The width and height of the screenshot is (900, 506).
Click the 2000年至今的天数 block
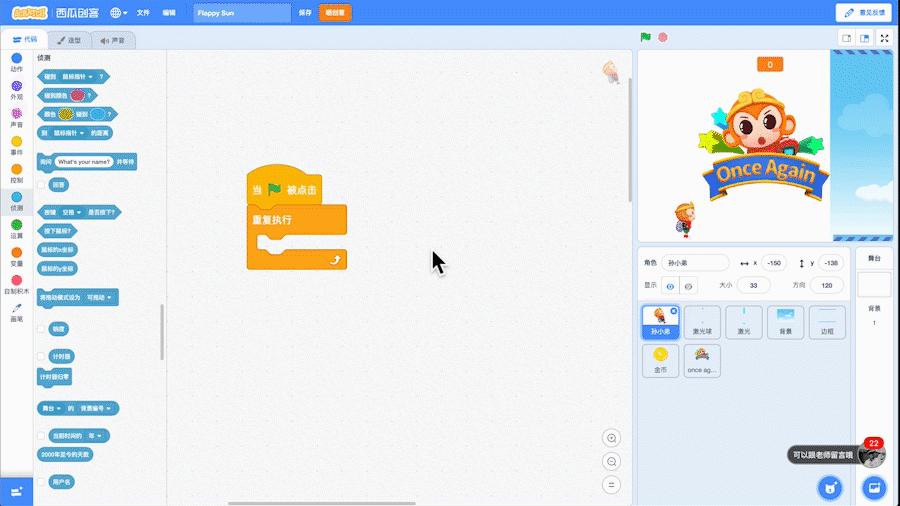point(65,454)
